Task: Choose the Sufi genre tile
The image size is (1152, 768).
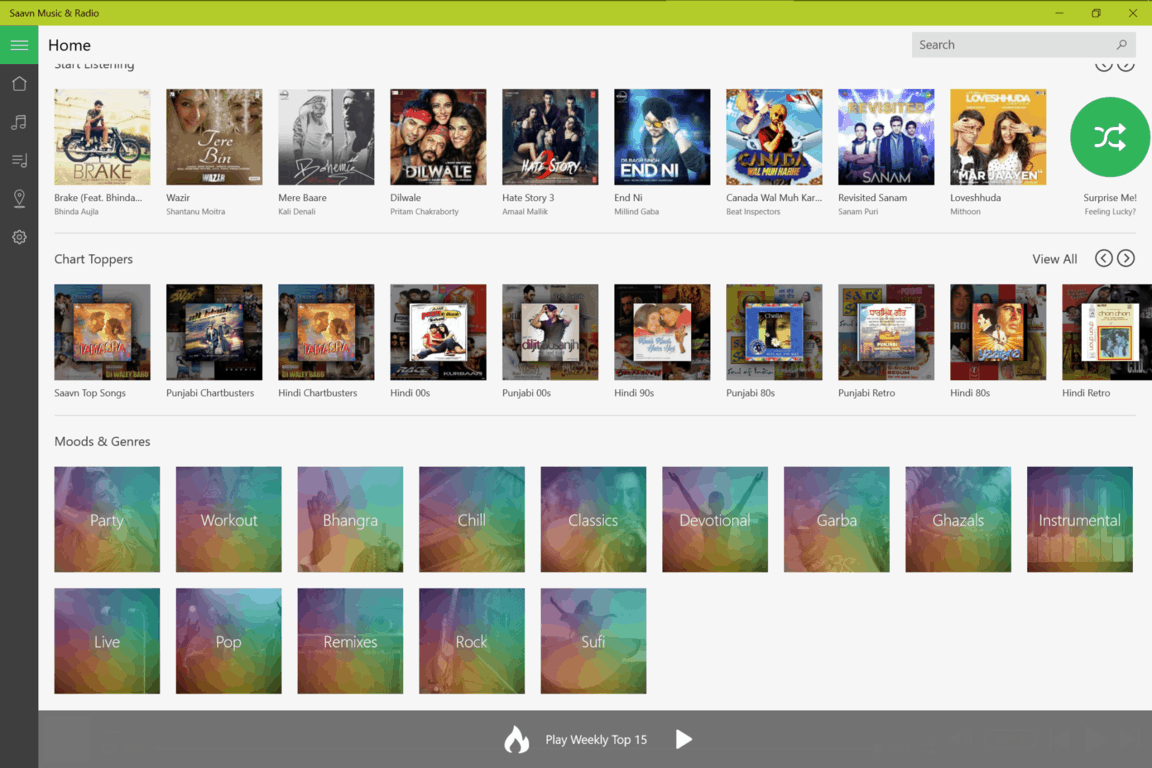Action: pos(594,641)
